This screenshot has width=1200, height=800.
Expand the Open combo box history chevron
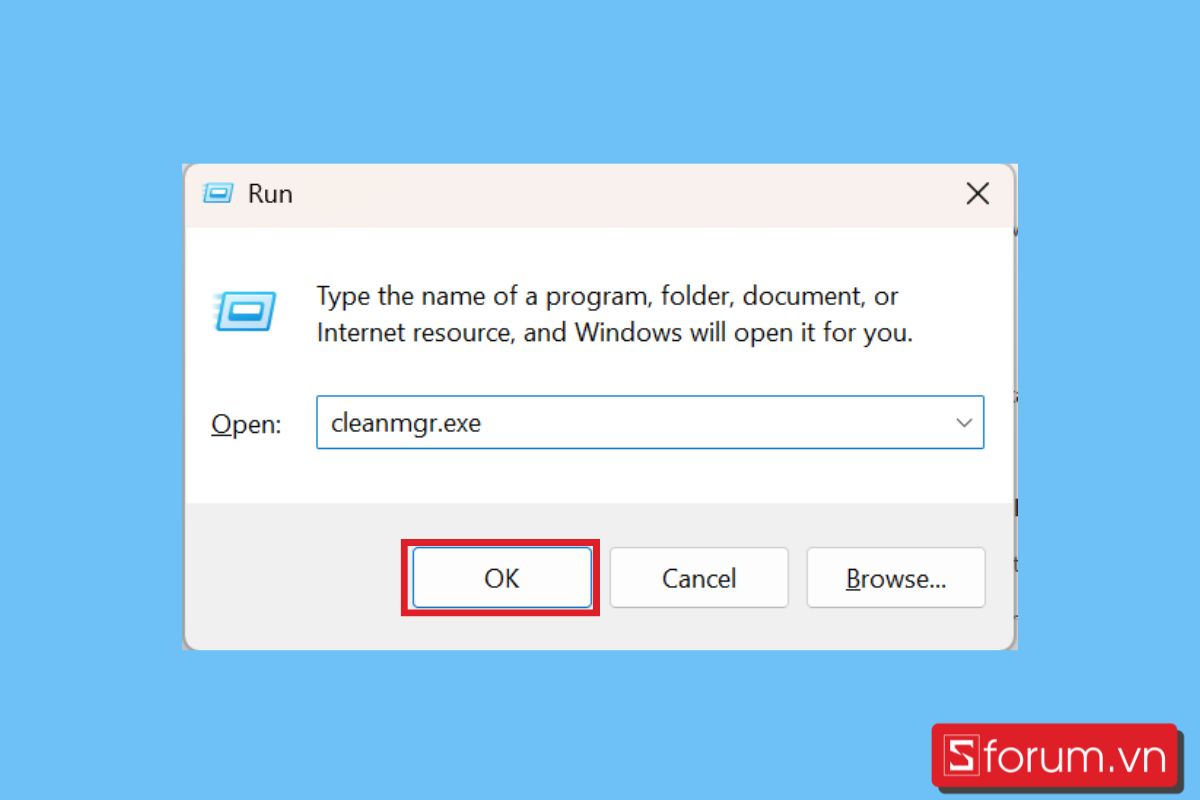(964, 423)
